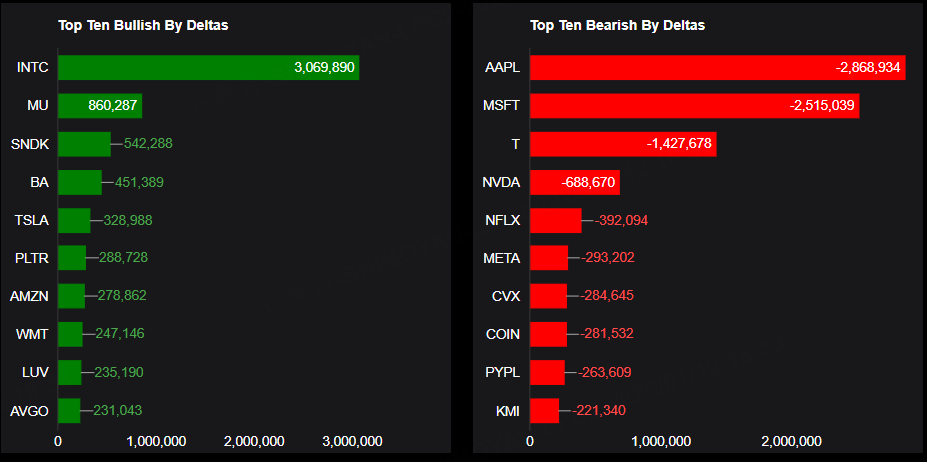Click the COIN red bar
This screenshot has width=927, height=462.
pos(548,334)
